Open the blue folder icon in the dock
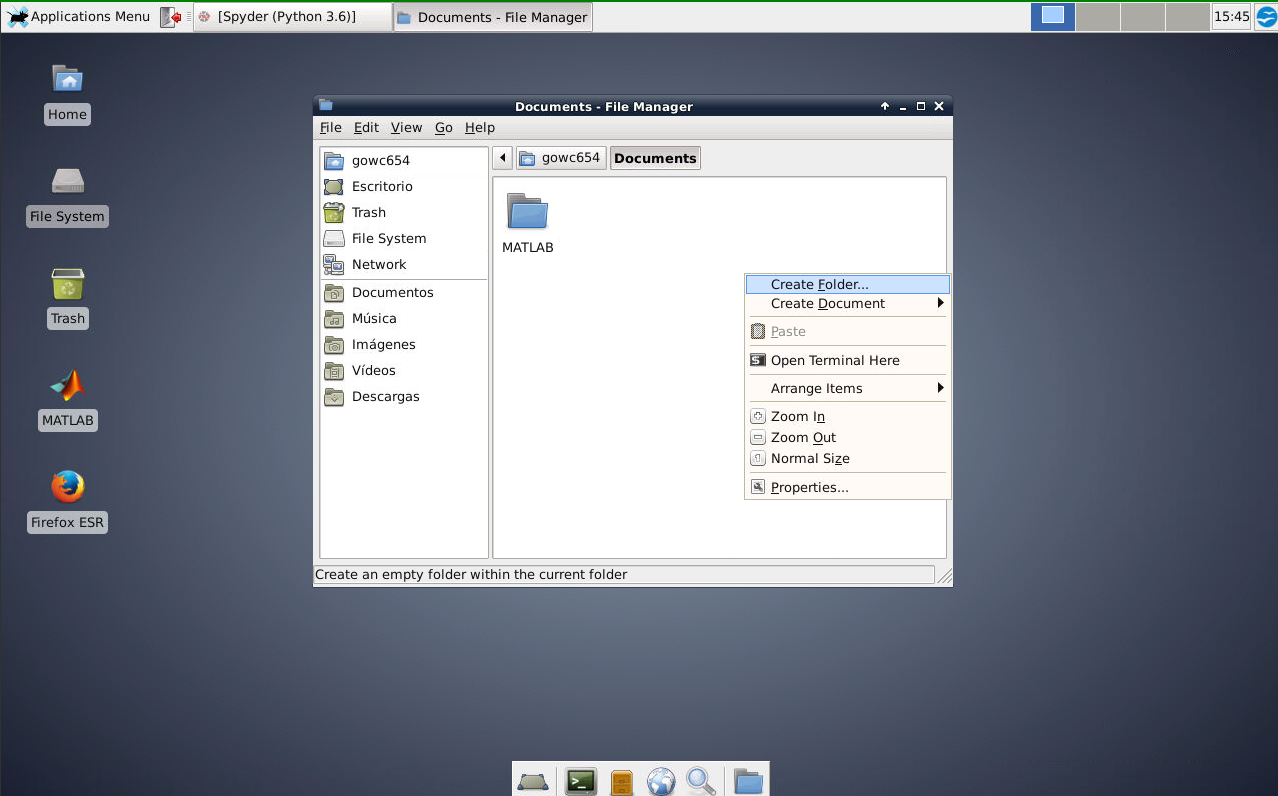 tap(748, 781)
